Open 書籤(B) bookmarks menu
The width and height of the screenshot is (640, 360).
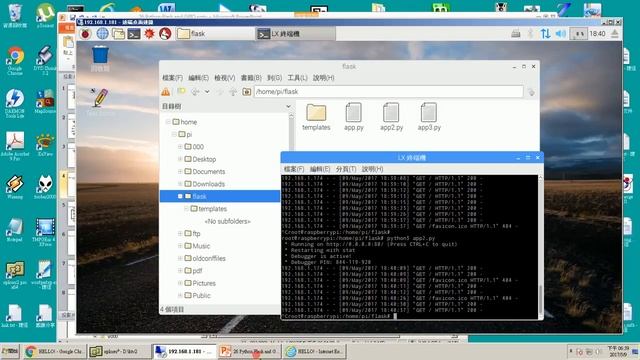pos(251,78)
